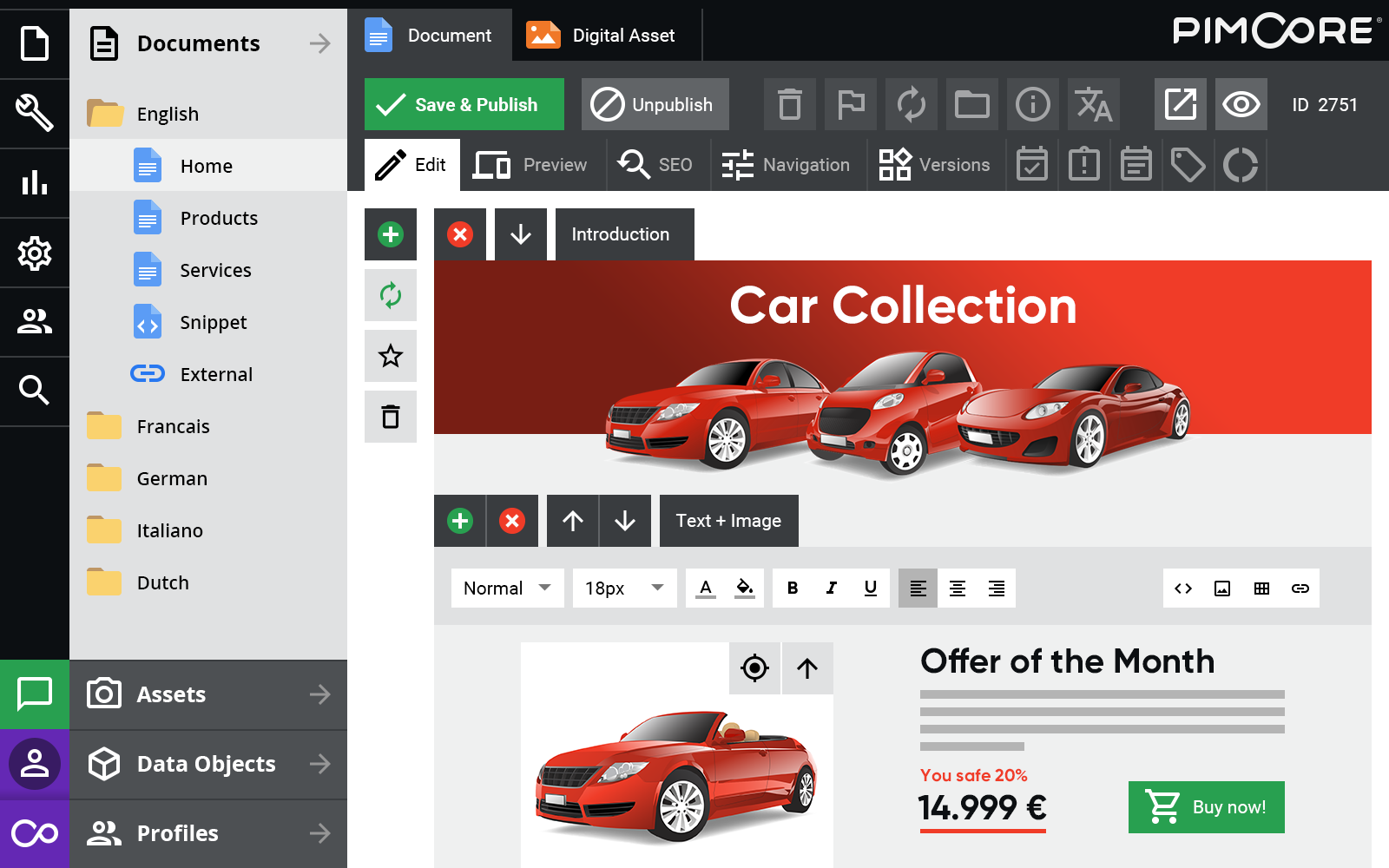Viewport: 1389px width, 868px height.
Task: Open the SEO tab
Action: [x=657, y=164]
